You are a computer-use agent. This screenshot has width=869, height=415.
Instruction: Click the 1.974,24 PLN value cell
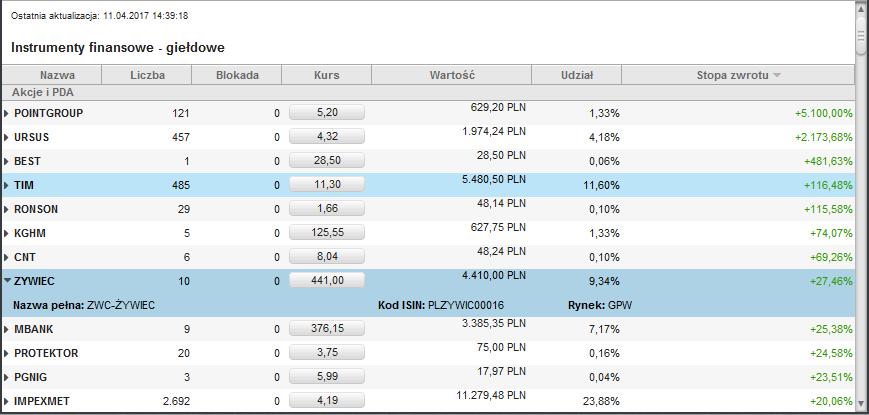(x=493, y=131)
